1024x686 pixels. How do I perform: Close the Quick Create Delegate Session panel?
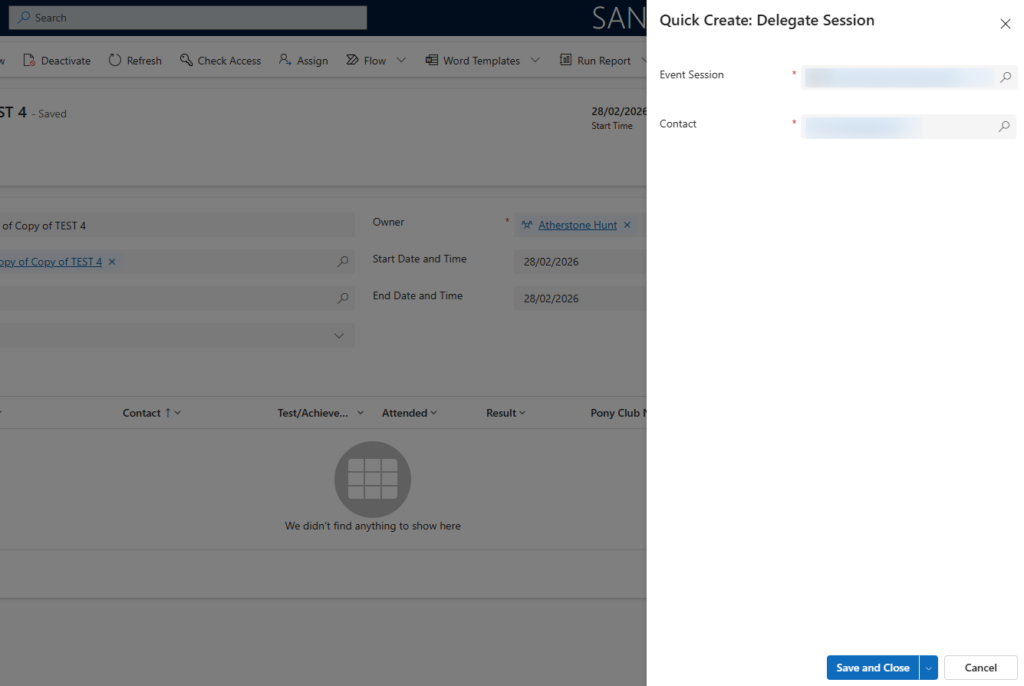[x=1005, y=24]
